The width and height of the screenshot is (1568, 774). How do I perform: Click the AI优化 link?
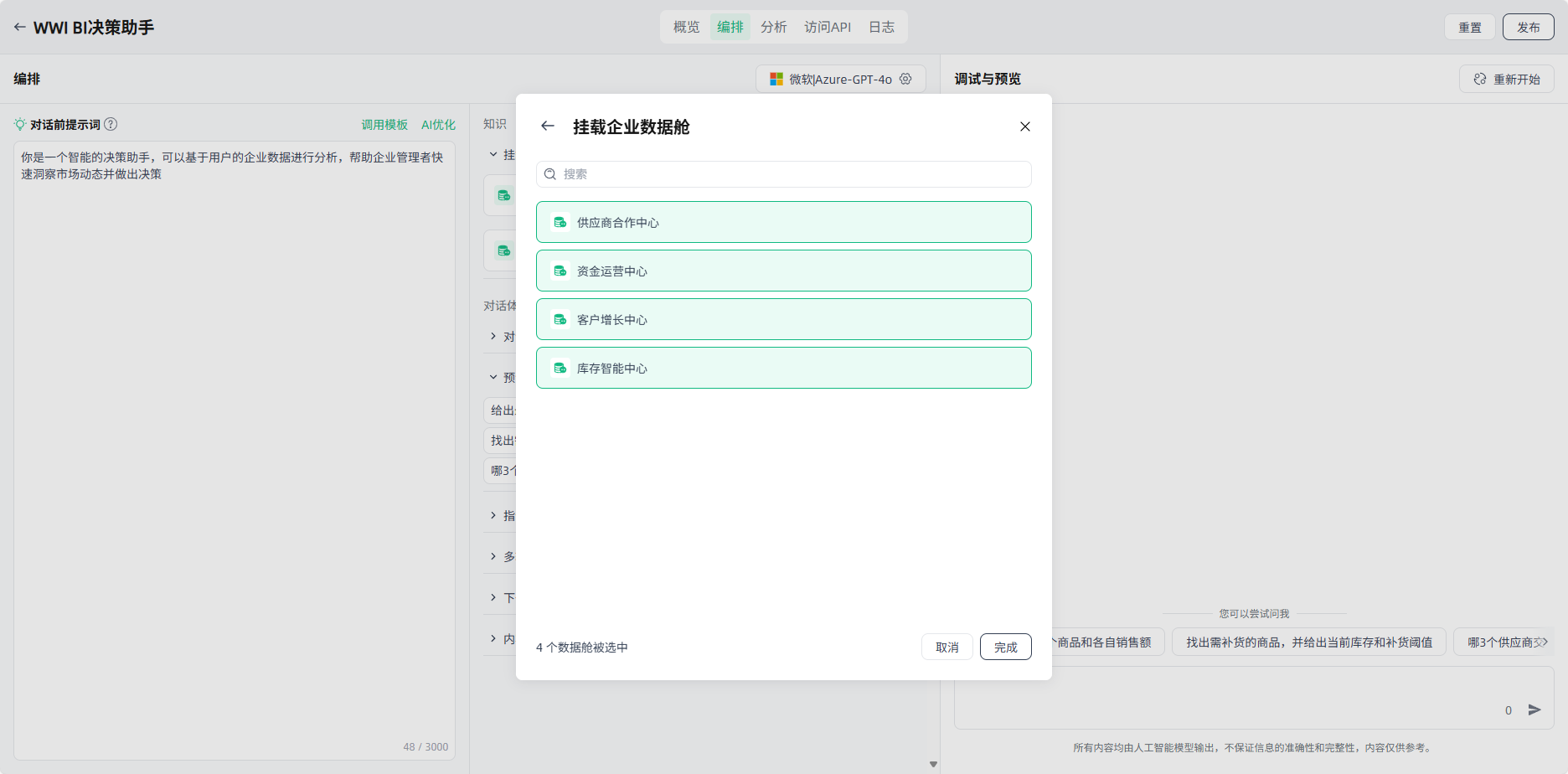tap(438, 125)
